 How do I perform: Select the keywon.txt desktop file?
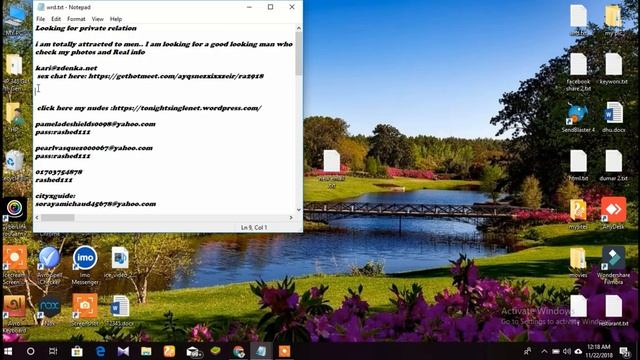point(613,68)
